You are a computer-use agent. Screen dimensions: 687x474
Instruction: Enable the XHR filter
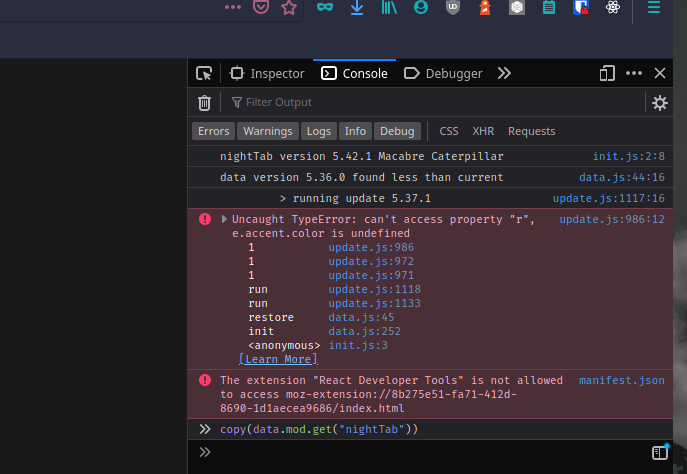point(483,131)
